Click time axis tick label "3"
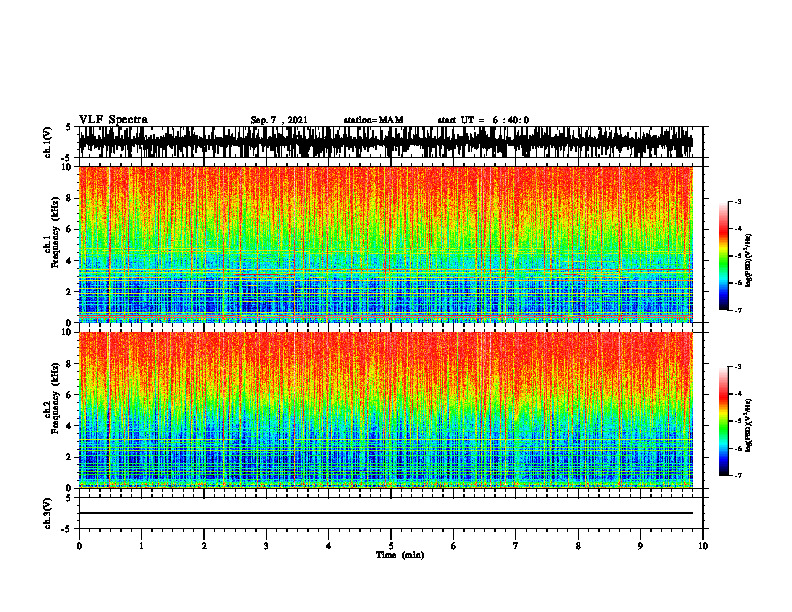The height and width of the screenshot is (612, 792). pyautogui.click(x=266, y=546)
